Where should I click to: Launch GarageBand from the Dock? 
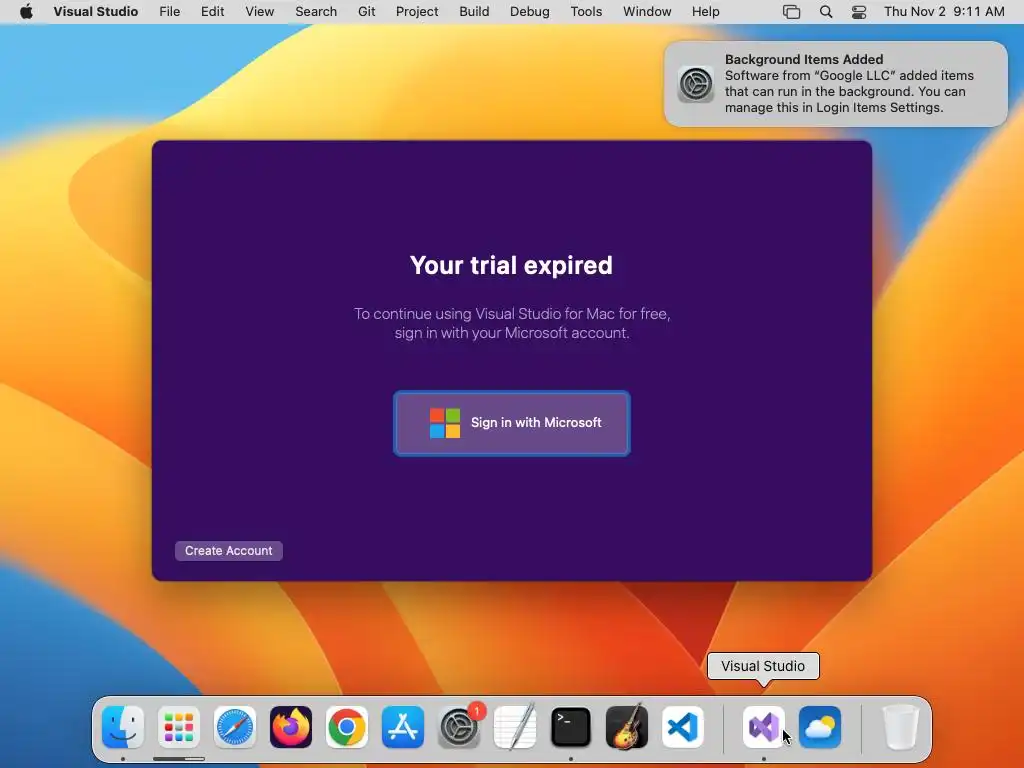(627, 727)
